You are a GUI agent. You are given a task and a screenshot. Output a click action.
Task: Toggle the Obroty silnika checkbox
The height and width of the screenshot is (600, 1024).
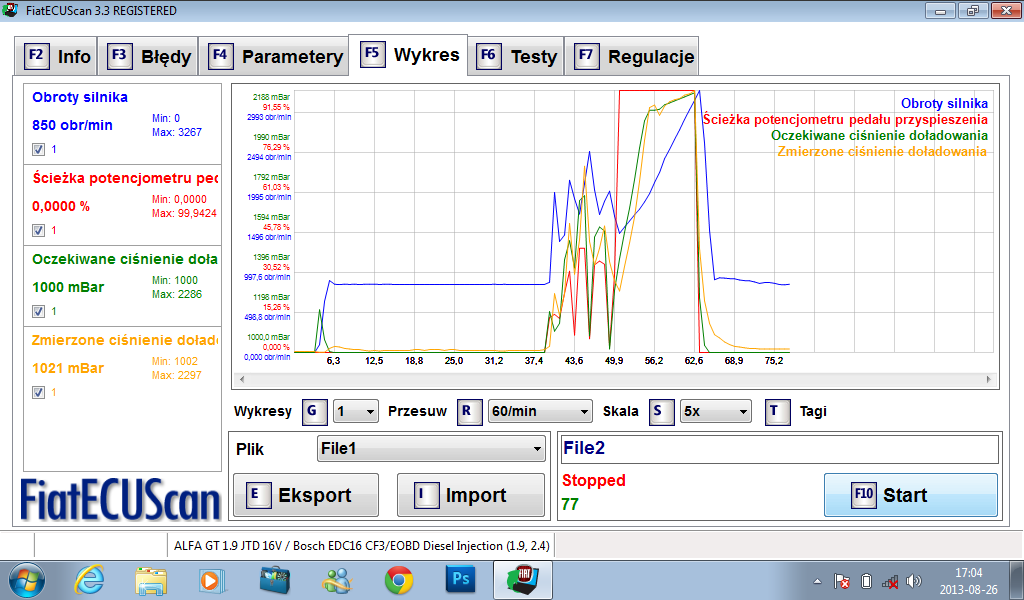tap(38, 149)
